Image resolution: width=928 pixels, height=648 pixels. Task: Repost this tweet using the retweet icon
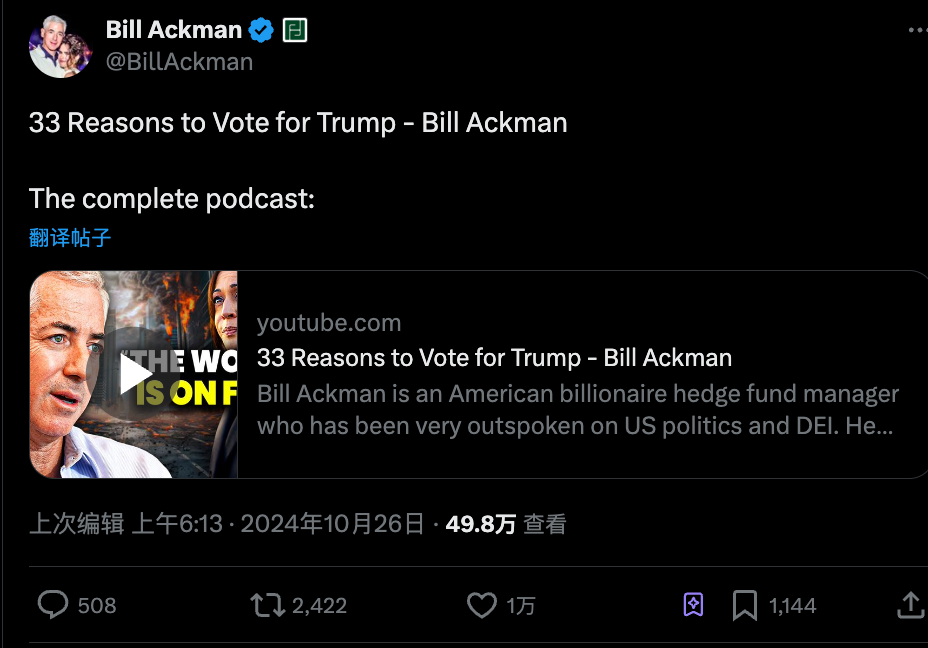click(x=267, y=605)
